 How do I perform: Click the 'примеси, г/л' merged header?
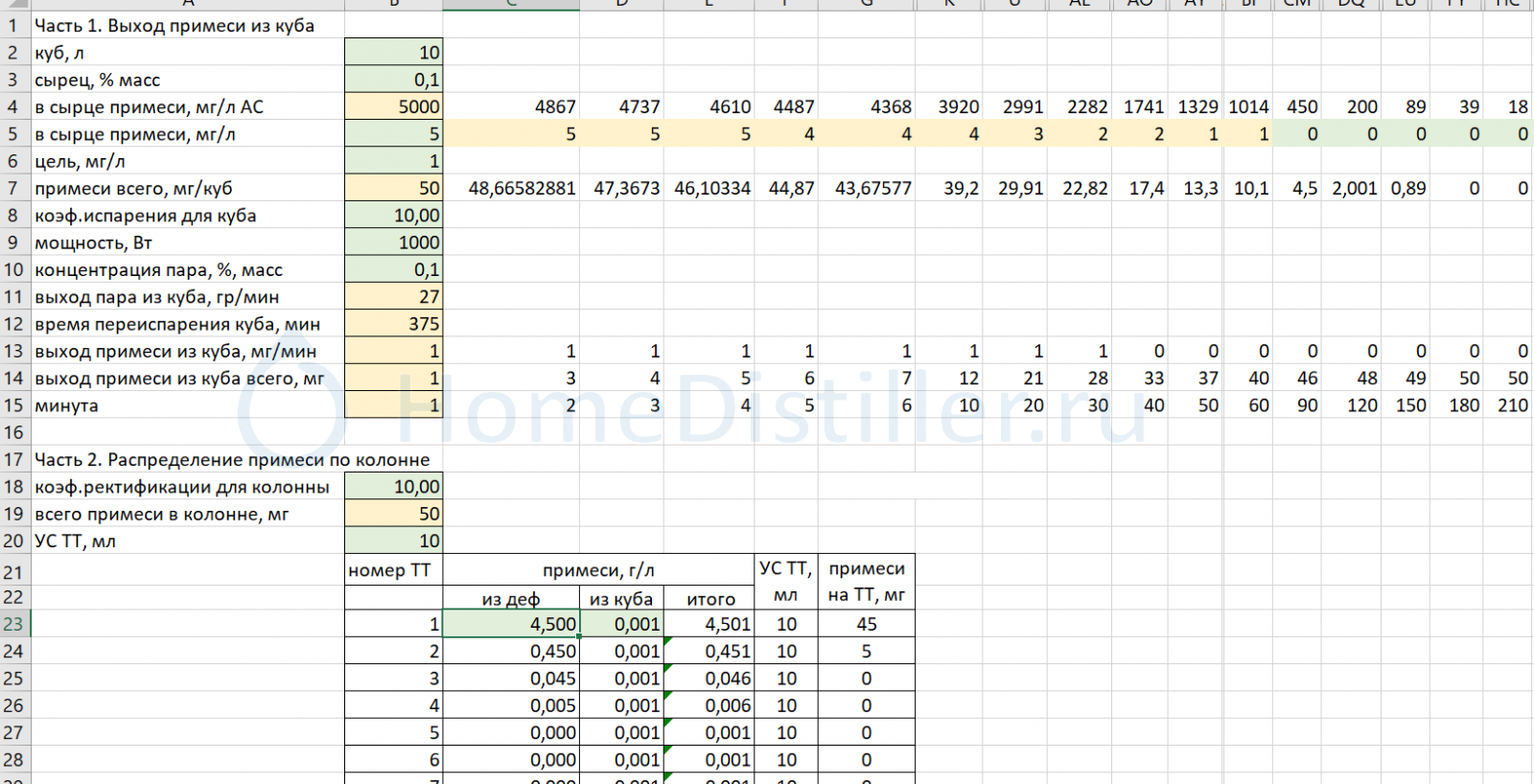[x=597, y=570]
